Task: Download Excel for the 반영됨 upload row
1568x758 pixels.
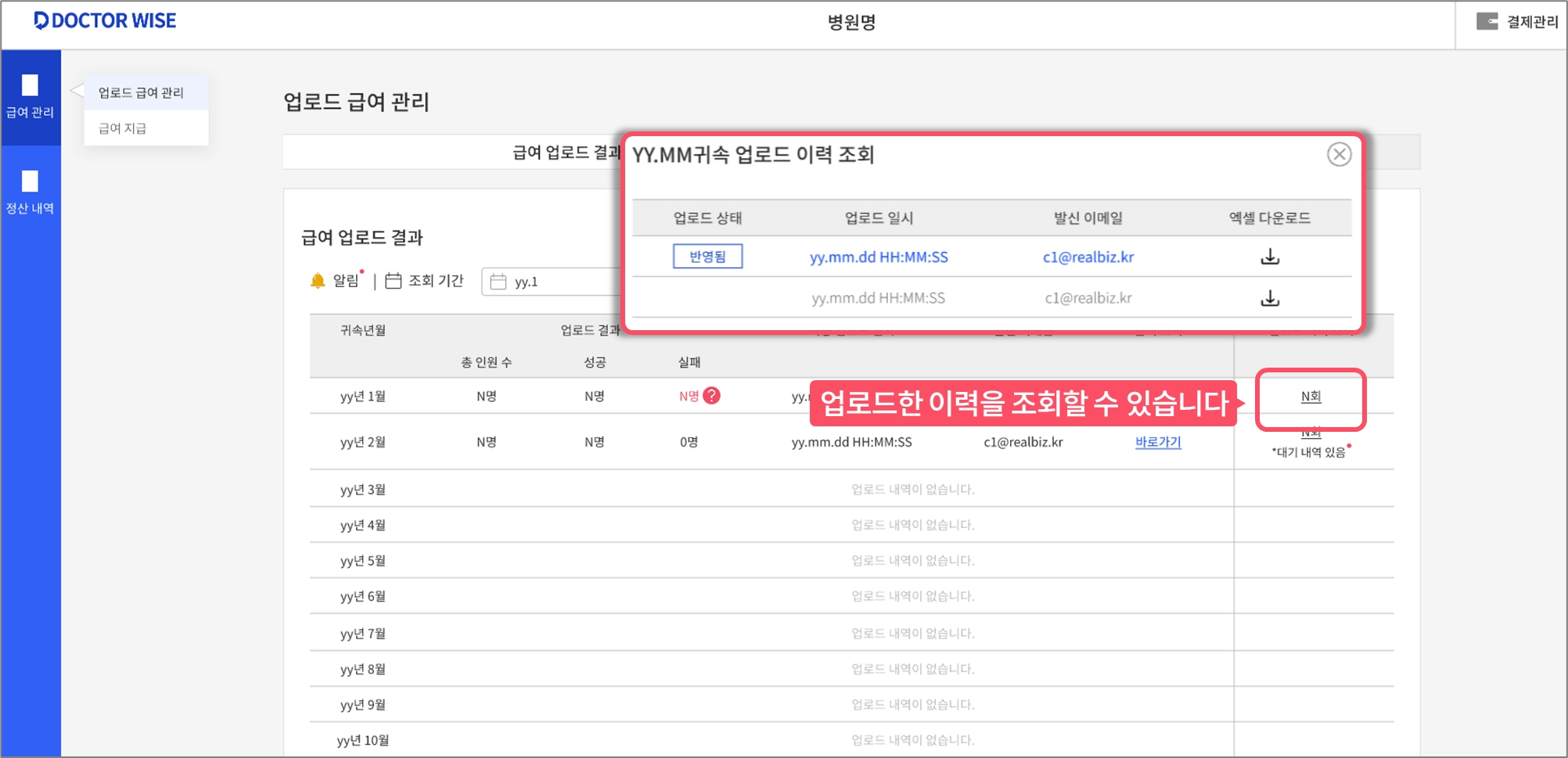Action: (1270, 257)
